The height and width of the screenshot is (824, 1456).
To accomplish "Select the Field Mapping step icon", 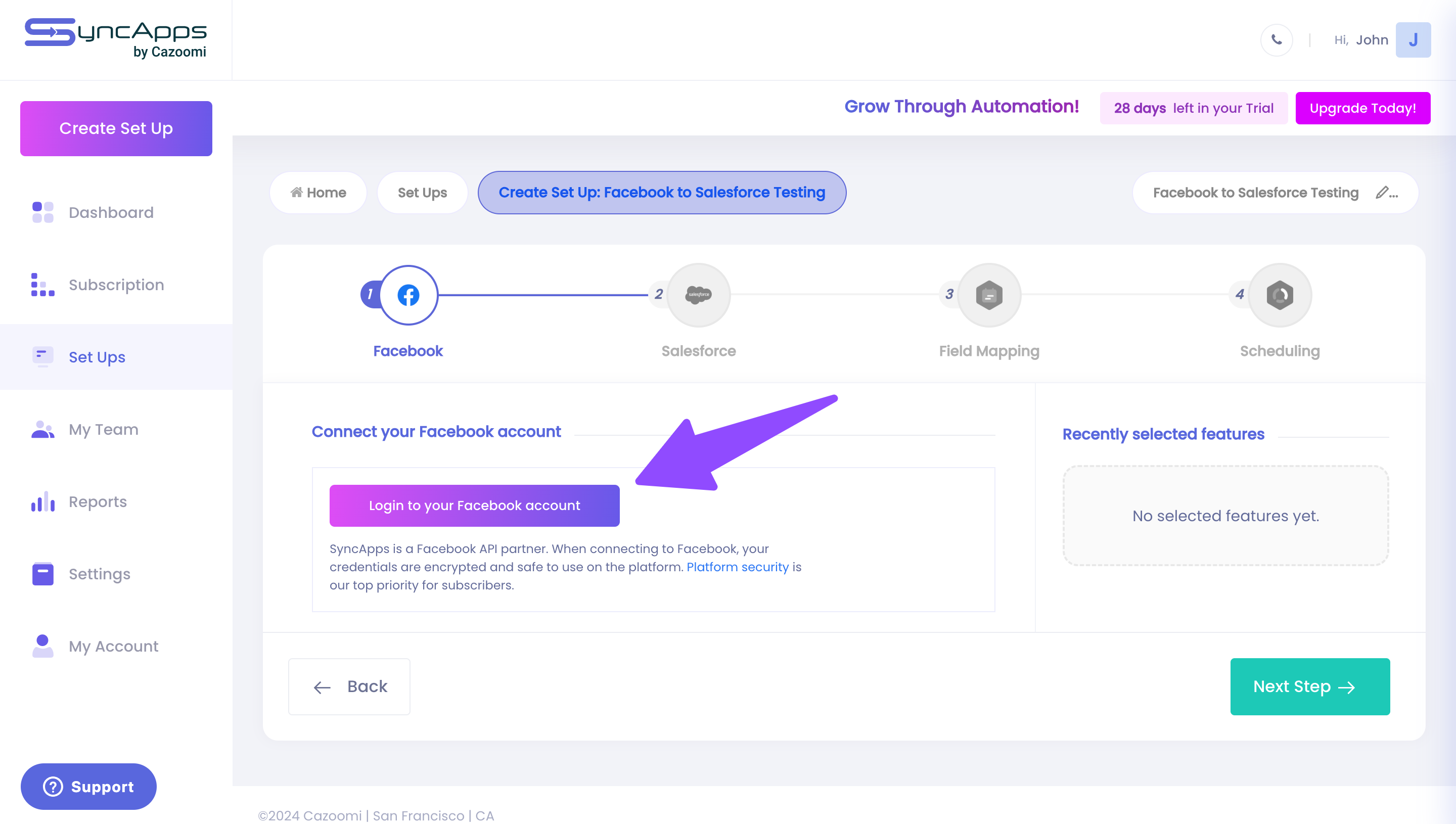I will point(989,295).
